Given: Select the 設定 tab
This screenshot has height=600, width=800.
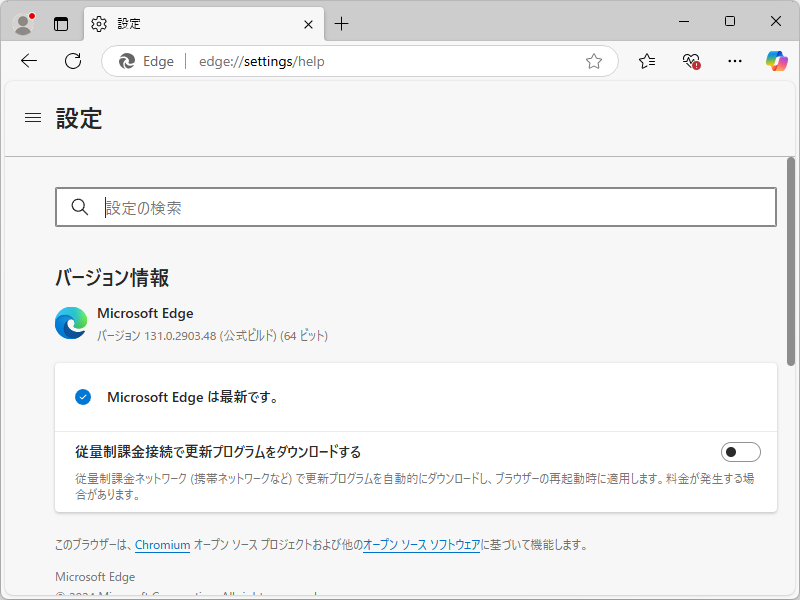Looking at the screenshot, I should click(x=160, y=24).
